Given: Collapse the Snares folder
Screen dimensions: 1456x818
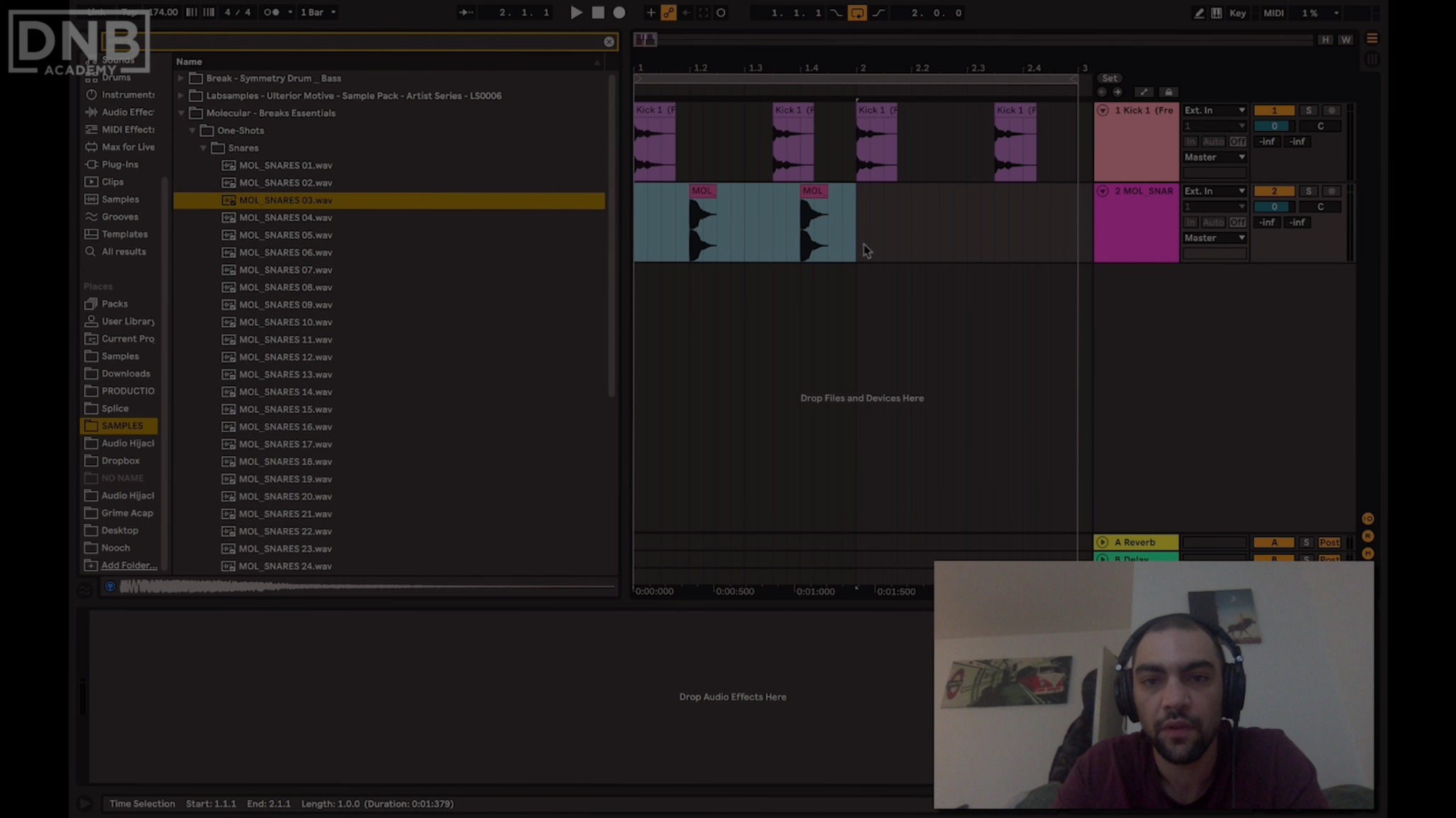Looking at the screenshot, I should pyautogui.click(x=203, y=148).
